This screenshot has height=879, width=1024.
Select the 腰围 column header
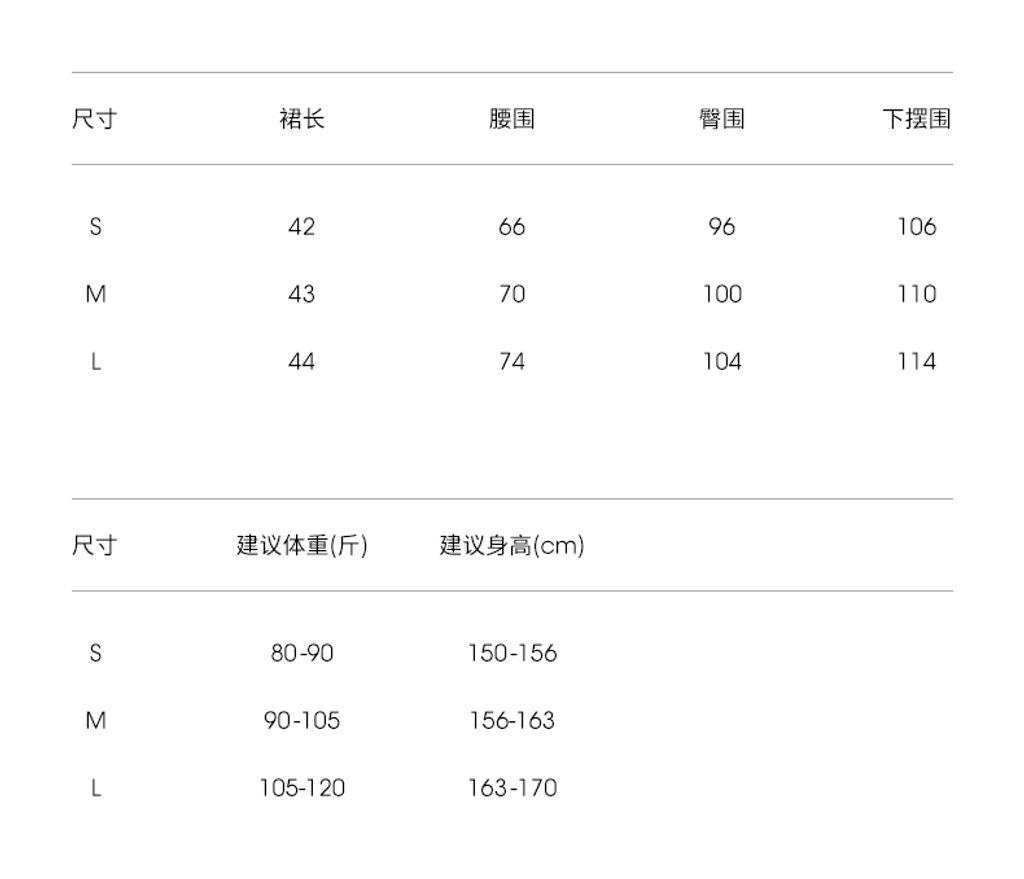click(x=511, y=119)
